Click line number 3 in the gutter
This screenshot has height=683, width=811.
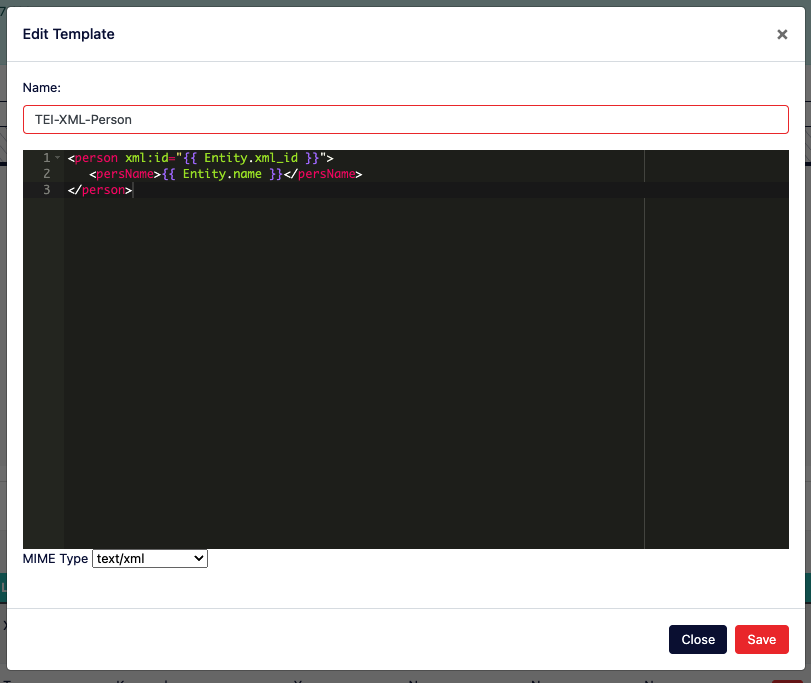tap(47, 190)
